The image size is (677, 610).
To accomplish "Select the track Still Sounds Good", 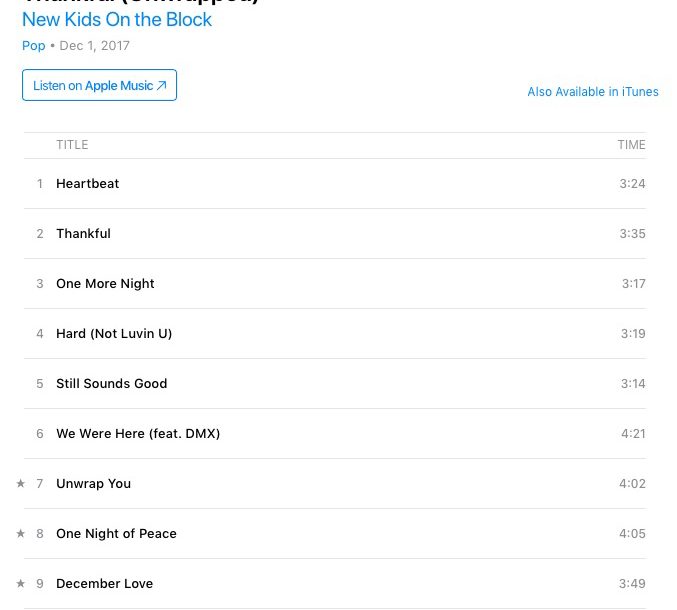I will pyautogui.click(x=335, y=383).
